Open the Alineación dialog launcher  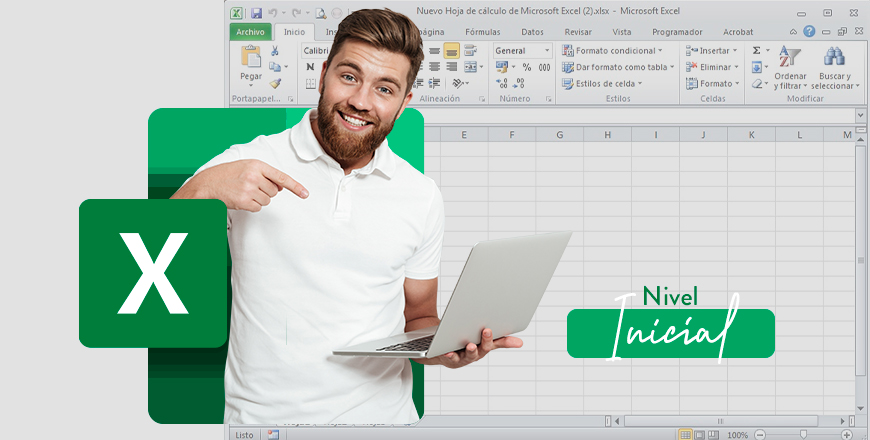click(x=482, y=99)
